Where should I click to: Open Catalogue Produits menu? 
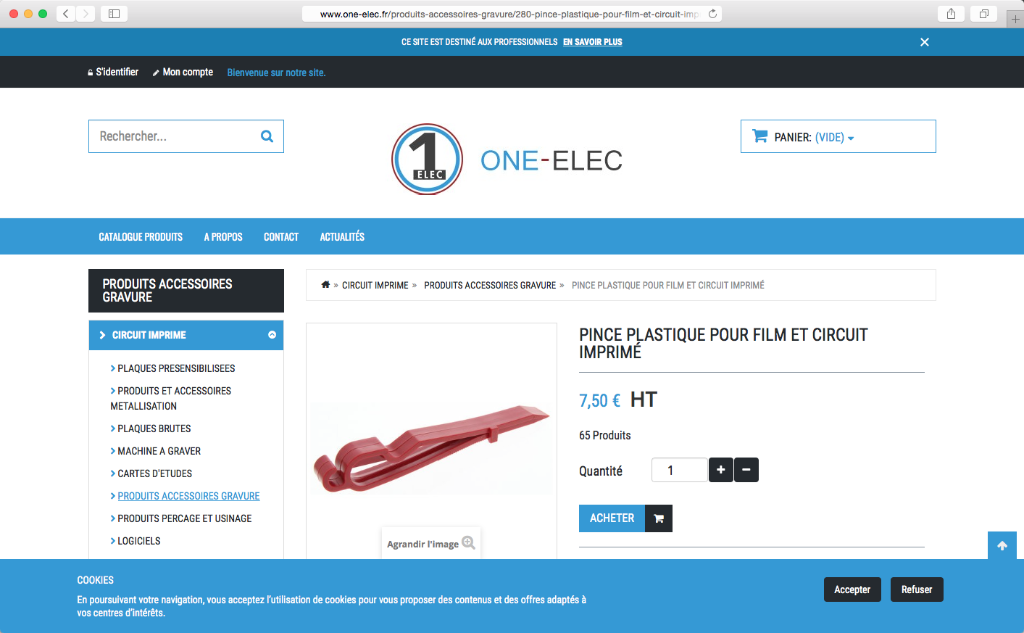140,237
